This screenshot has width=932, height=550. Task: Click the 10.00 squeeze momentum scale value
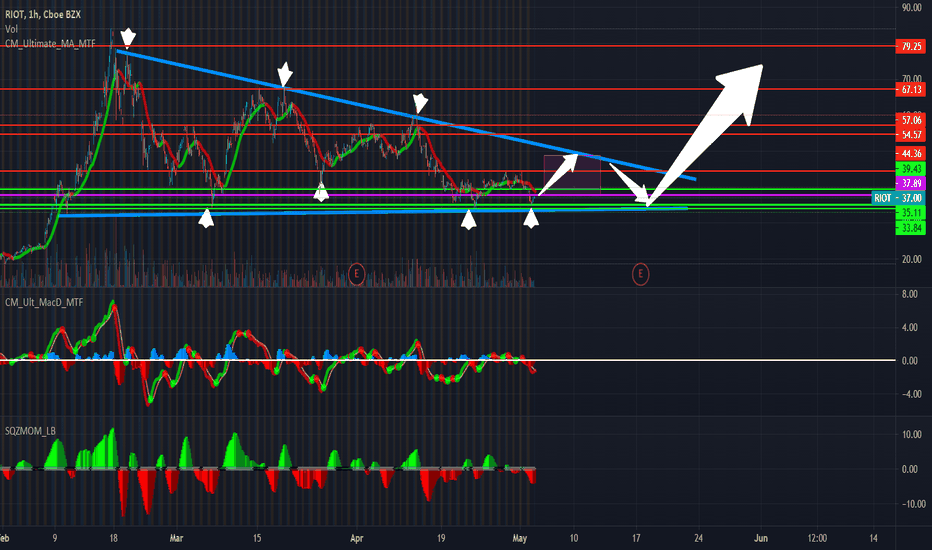pos(911,435)
